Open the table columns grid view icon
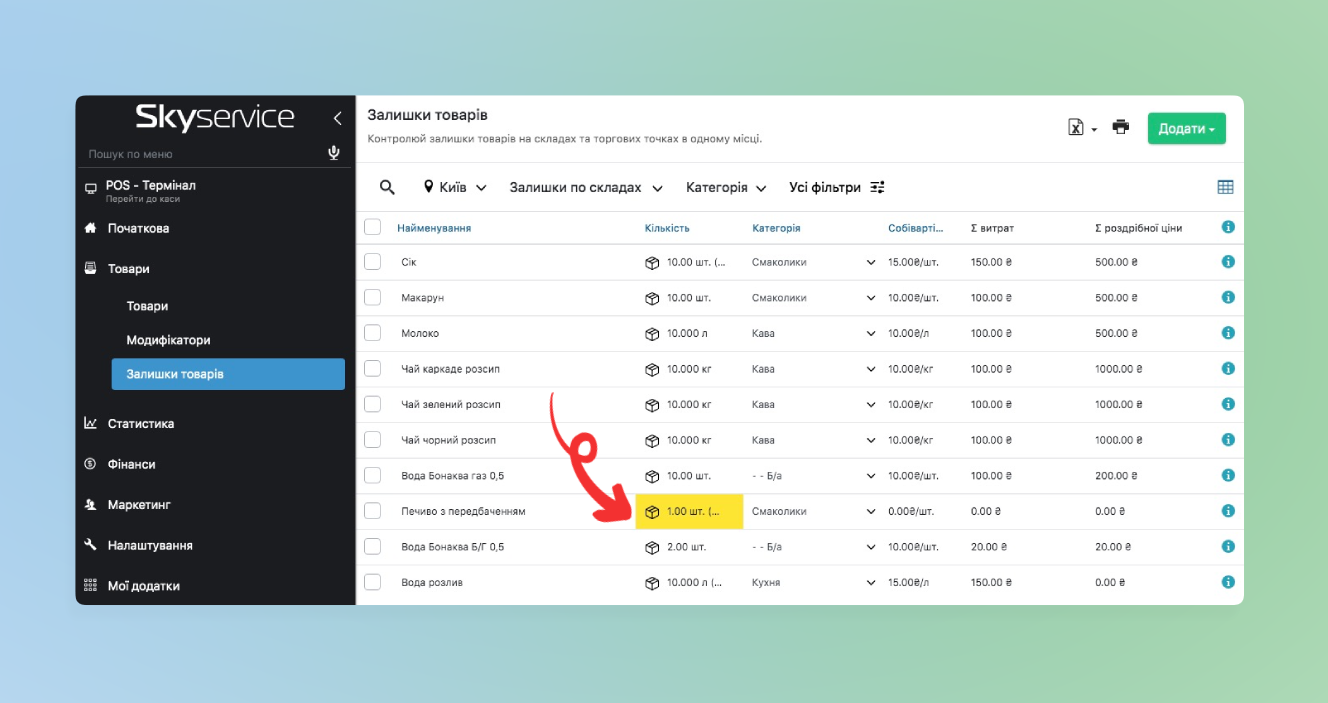 pos(1225,187)
